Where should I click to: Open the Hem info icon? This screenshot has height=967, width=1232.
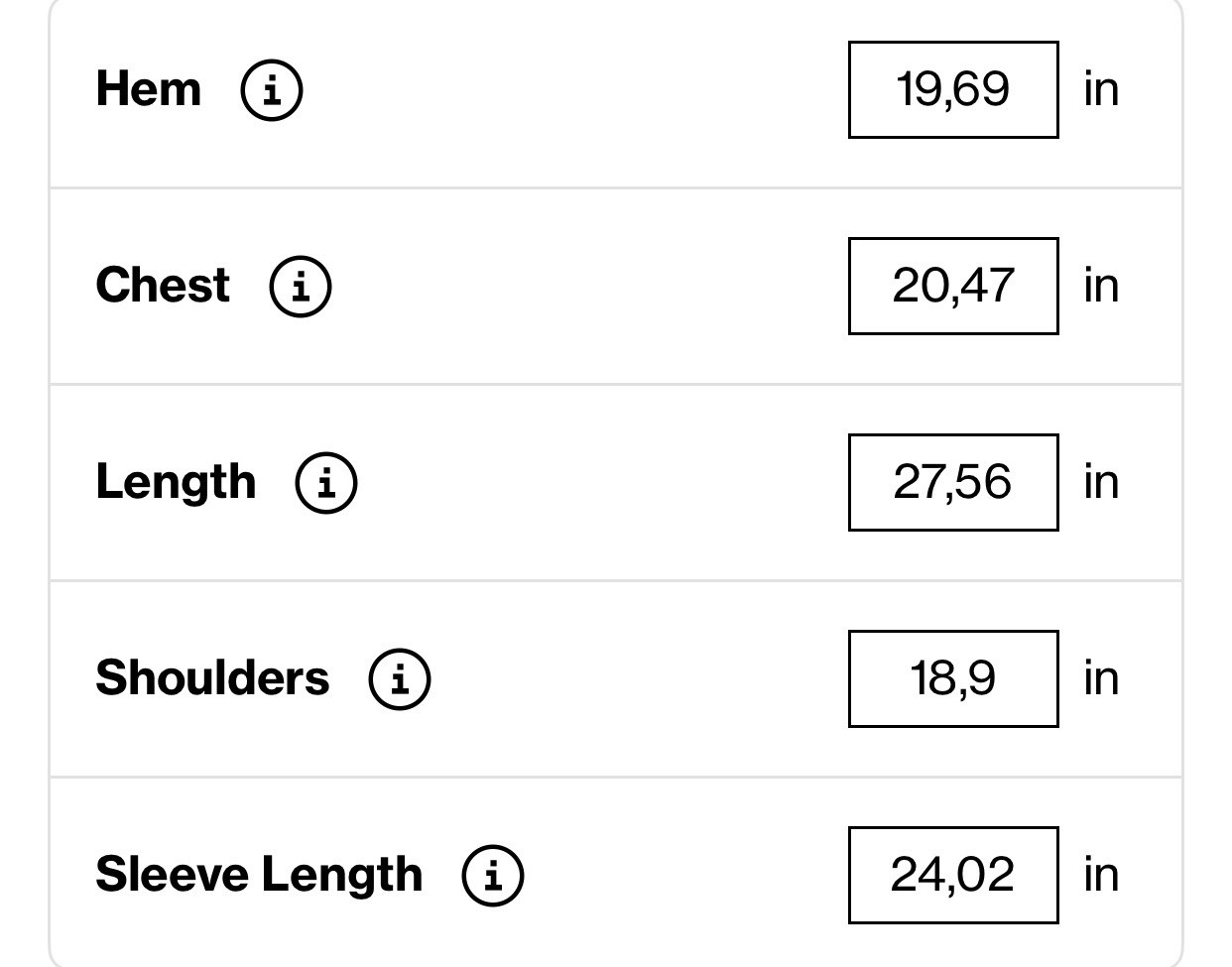[272, 89]
